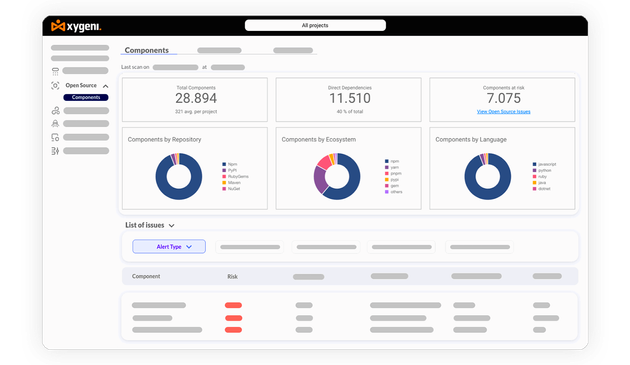Toggle gem legend entry in Ecosystem chart
630x365 pixels.
pos(392,186)
